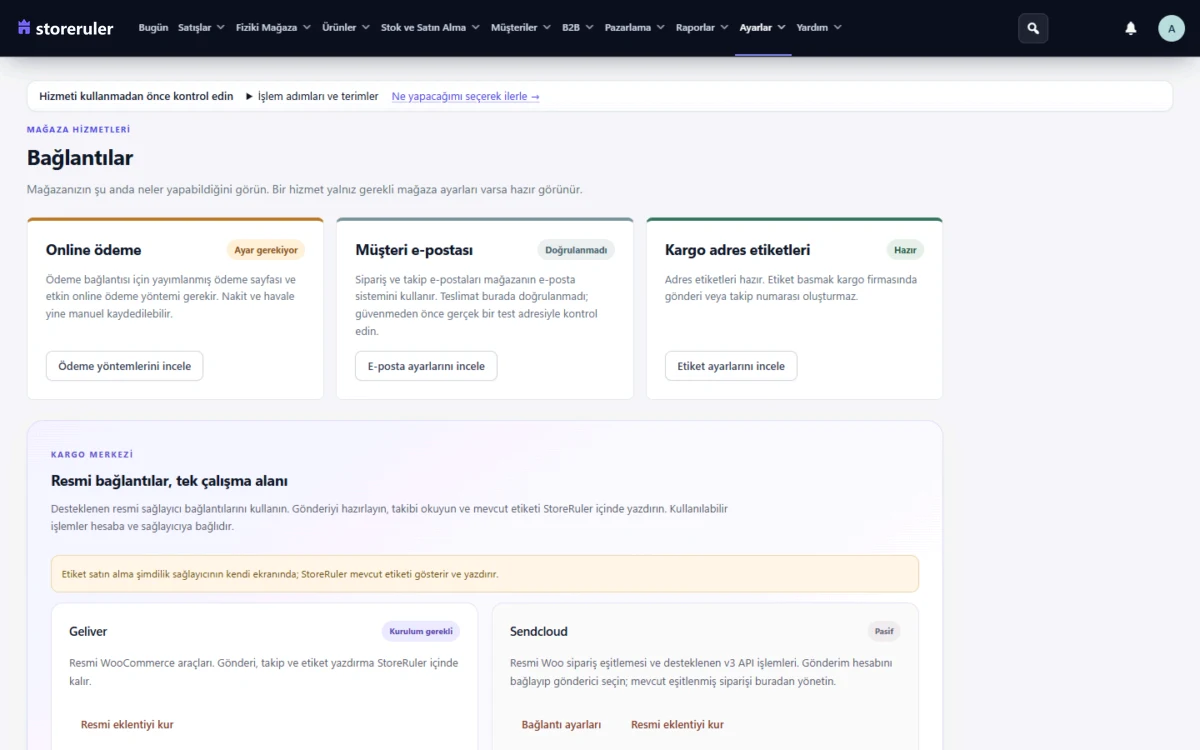
Task: Expand the Fiziki Mağaza dropdown
Action: coord(273,28)
